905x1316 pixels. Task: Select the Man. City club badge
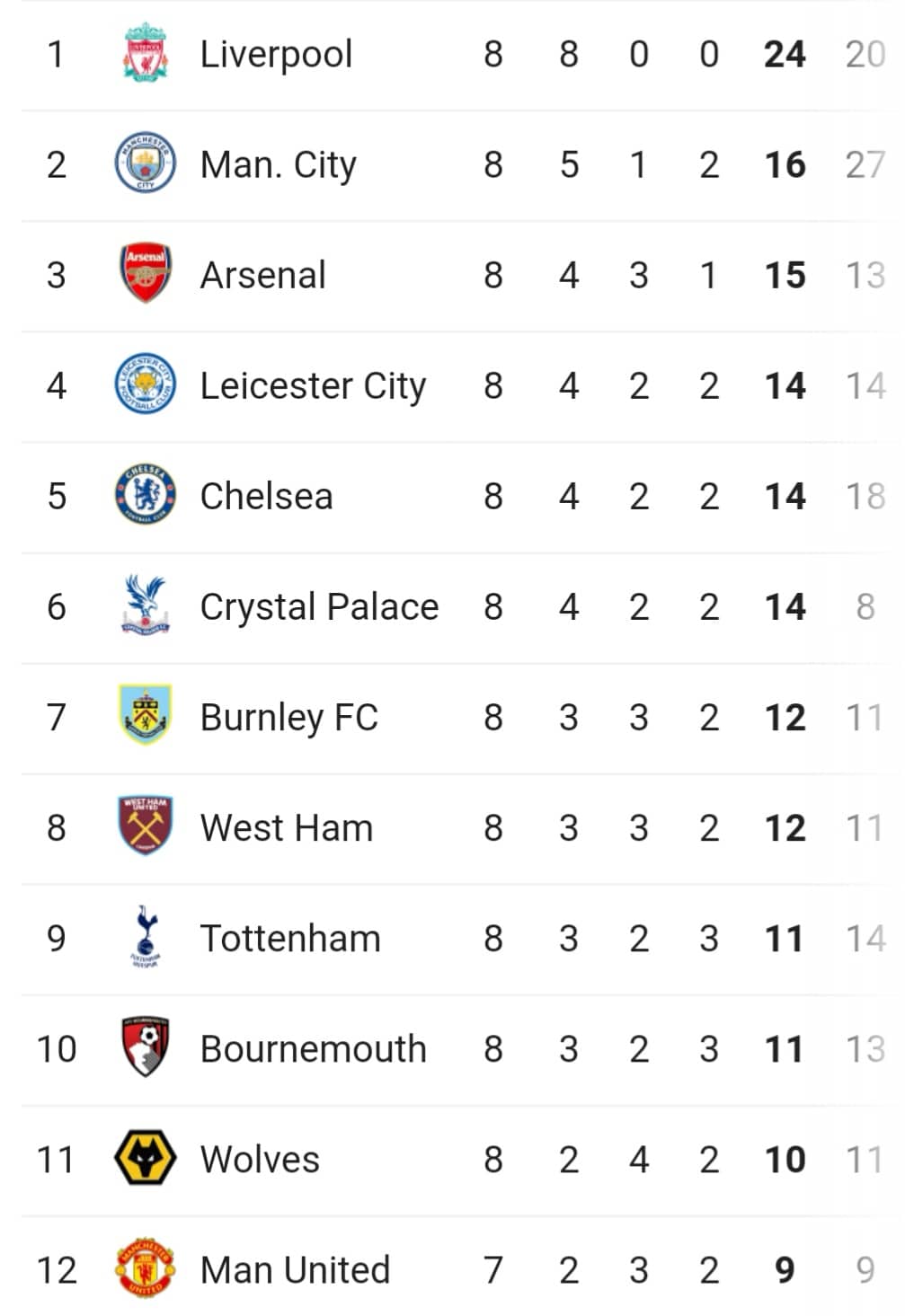(145, 163)
